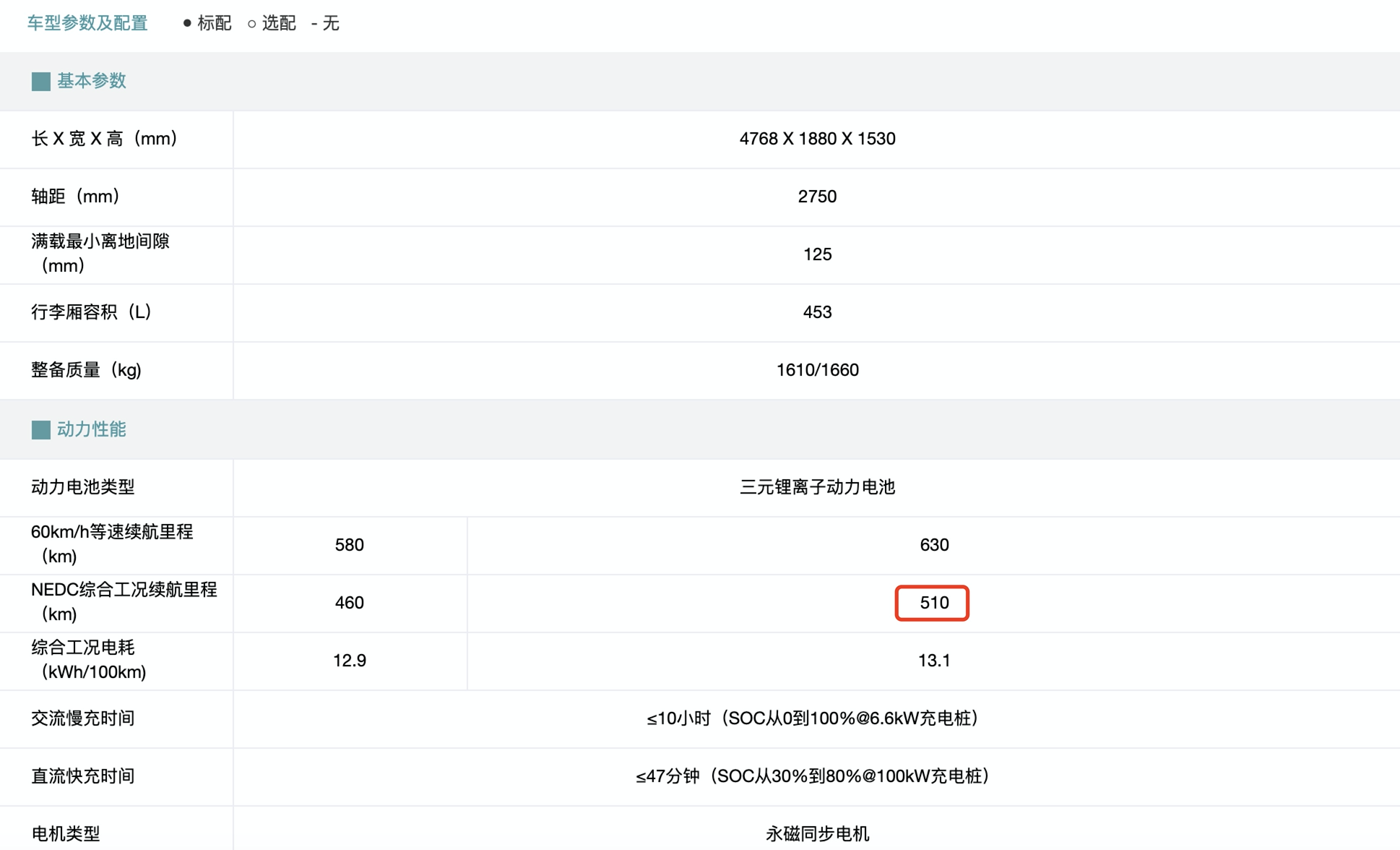Click the 车型参数及配置 heading
The width and height of the screenshot is (1400, 850).
coord(87,23)
